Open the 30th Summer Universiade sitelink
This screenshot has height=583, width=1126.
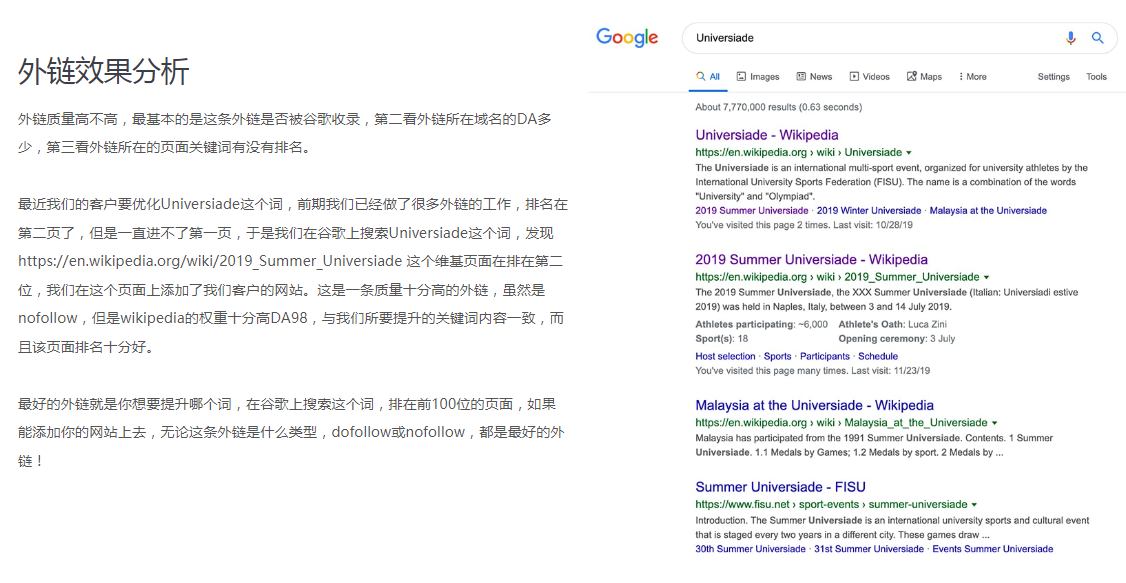click(x=750, y=549)
